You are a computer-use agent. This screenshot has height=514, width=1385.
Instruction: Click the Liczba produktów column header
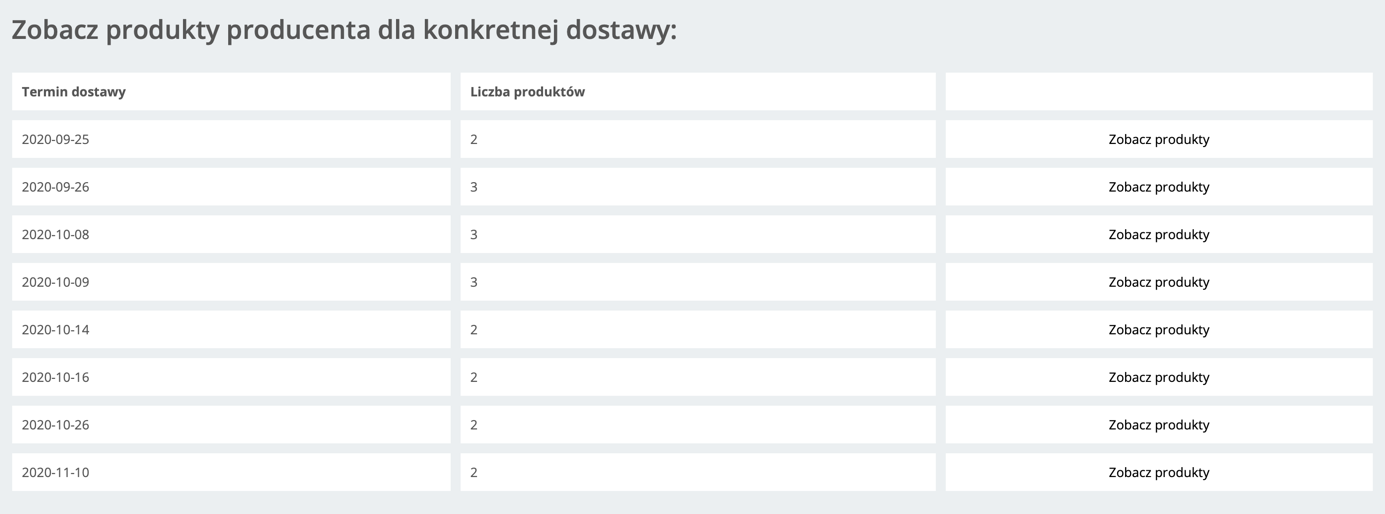click(698, 91)
